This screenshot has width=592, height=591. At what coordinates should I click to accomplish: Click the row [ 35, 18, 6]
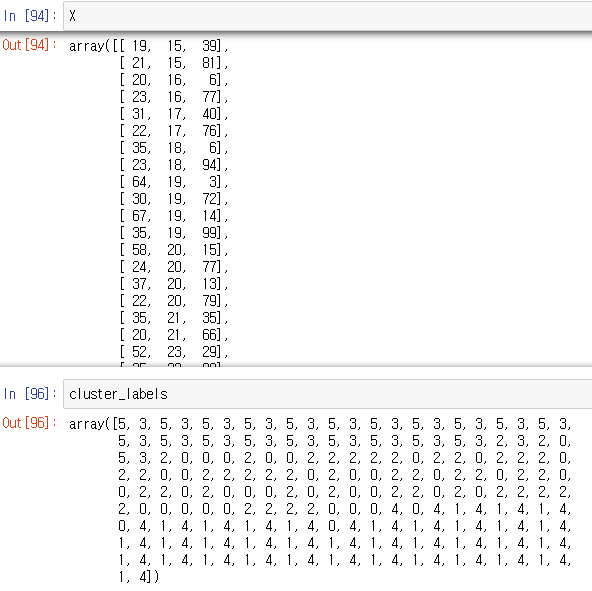(174, 148)
